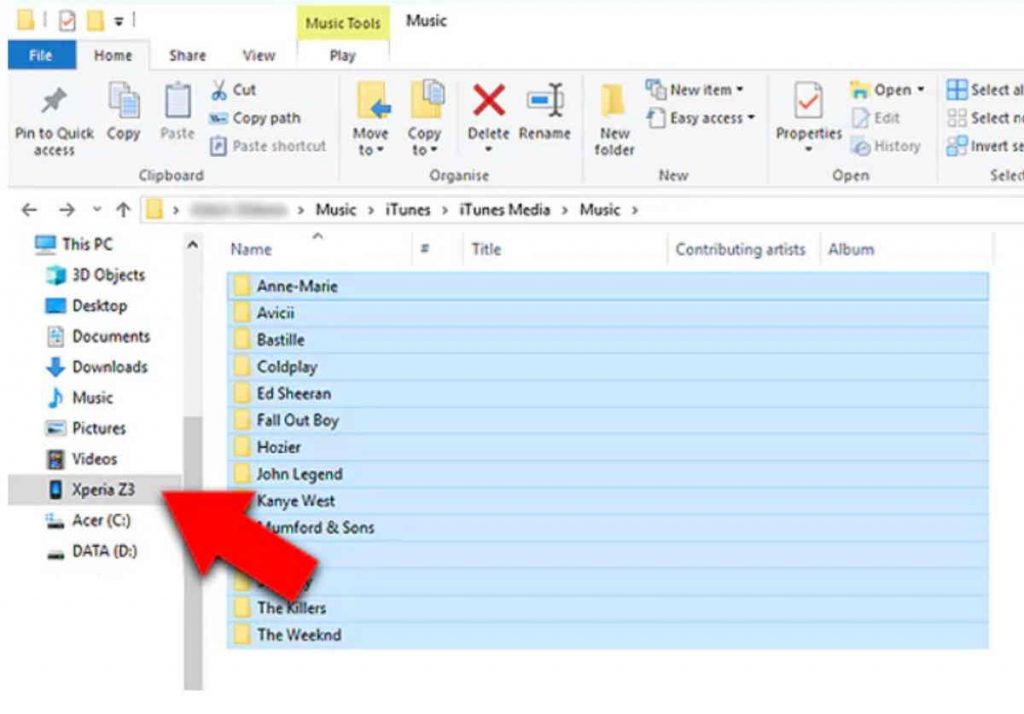Screen dimensions: 1024x714
Task: Go up one folder level
Action: 123,210
